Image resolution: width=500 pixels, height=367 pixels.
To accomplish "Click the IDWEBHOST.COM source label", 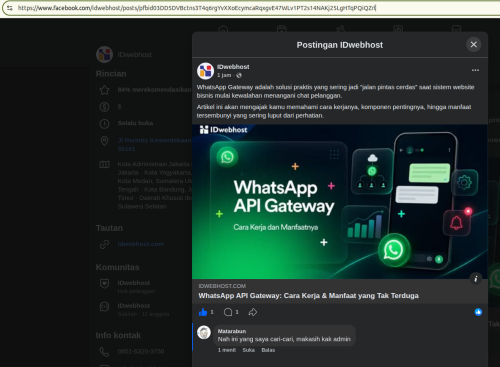I will coord(222,286).
